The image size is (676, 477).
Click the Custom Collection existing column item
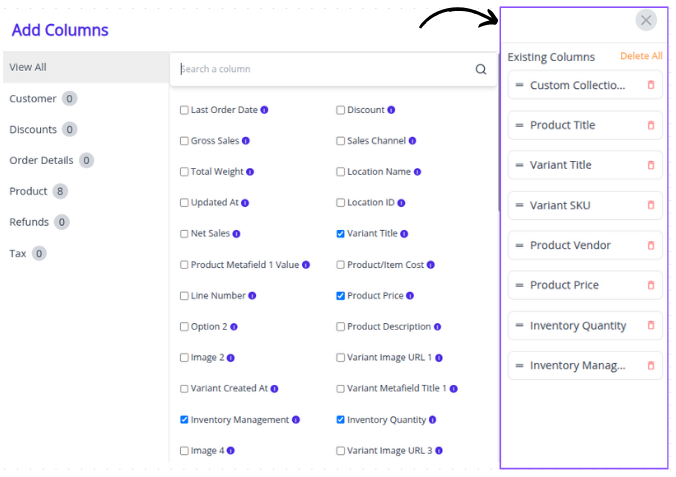(577, 85)
